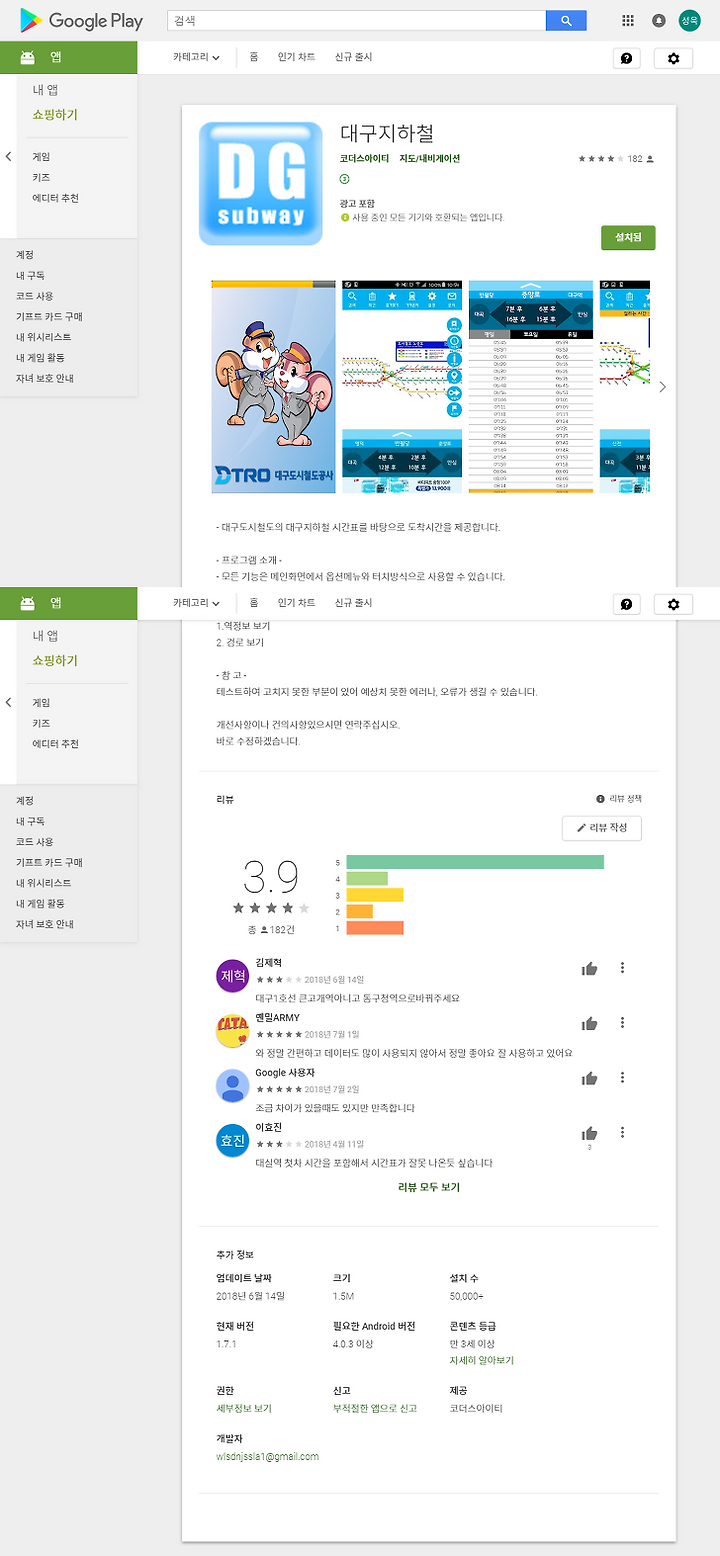The height and width of the screenshot is (1556, 720).
Task: Click the 1-star red-orange rating bar
Action: click(375, 928)
